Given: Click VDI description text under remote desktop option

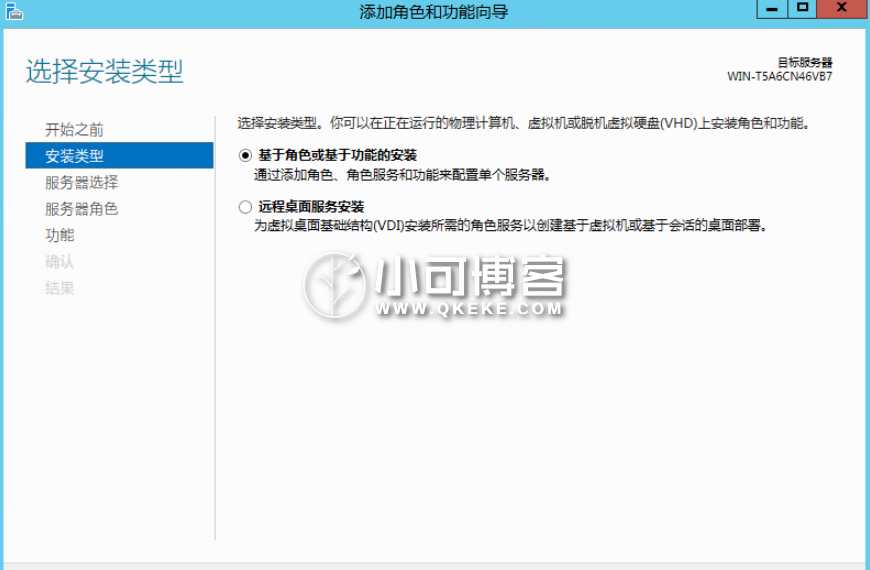Looking at the screenshot, I should click(x=510, y=225).
